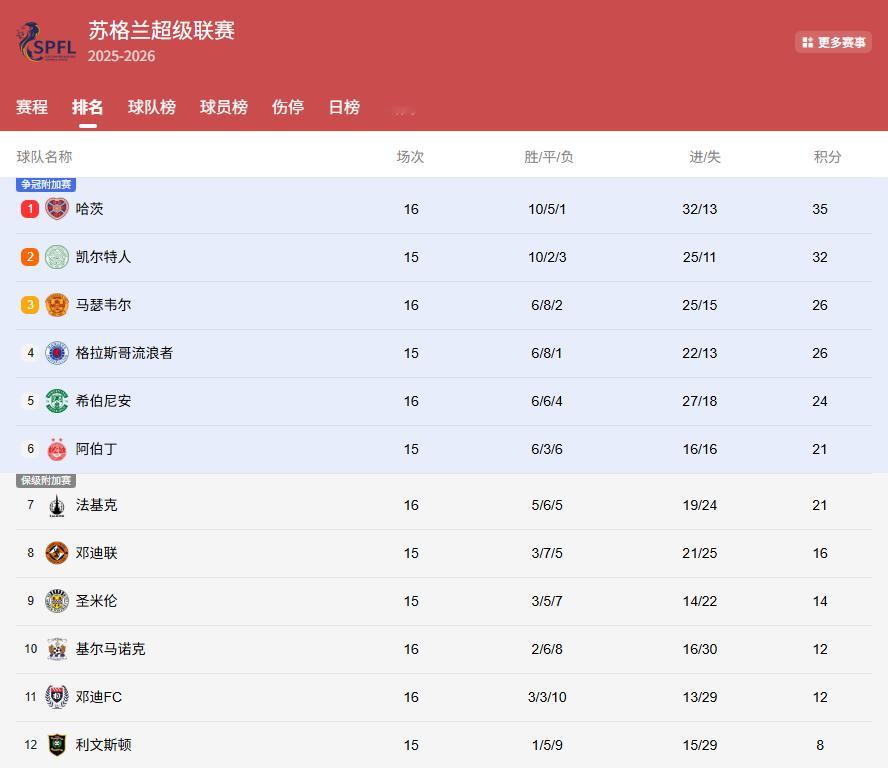
Task: Click the 邓迪联 team crest
Action: [57, 553]
